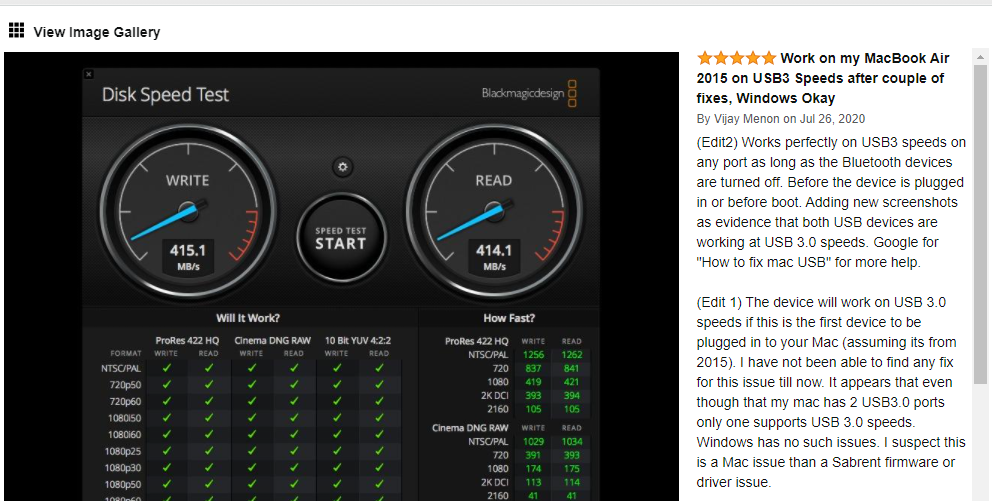Open the View Image Gallery link
The height and width of the screenshot is (501, 992).
pos(97,32)
